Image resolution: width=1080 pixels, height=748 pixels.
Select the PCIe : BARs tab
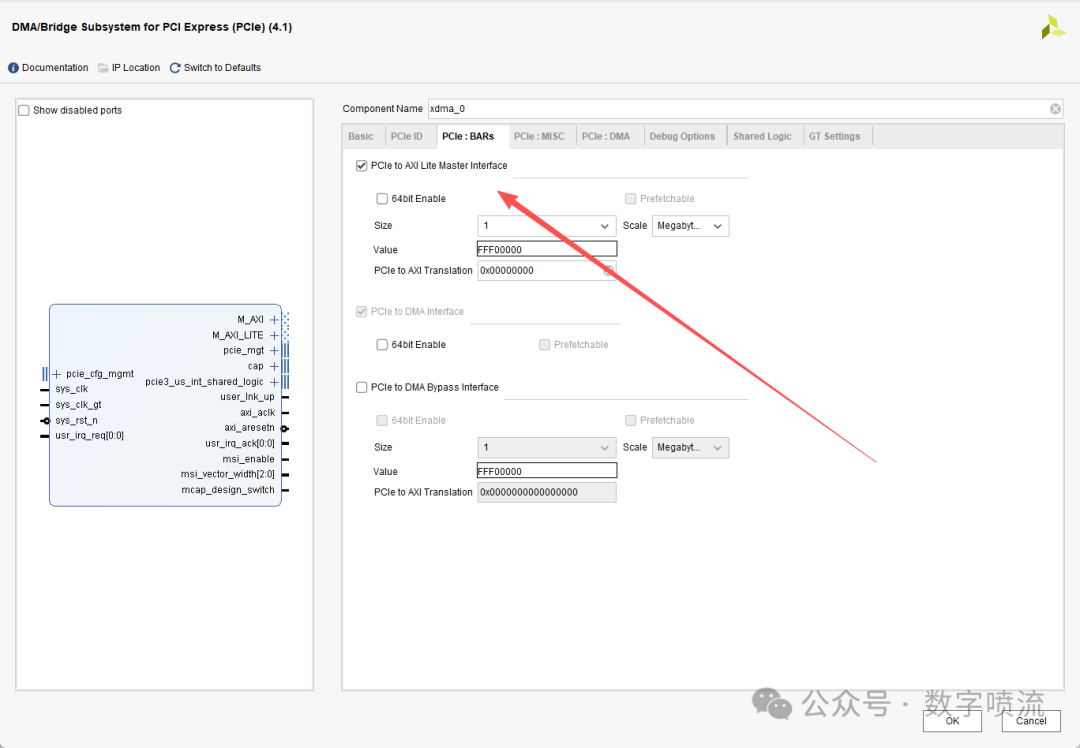point(468,136)
